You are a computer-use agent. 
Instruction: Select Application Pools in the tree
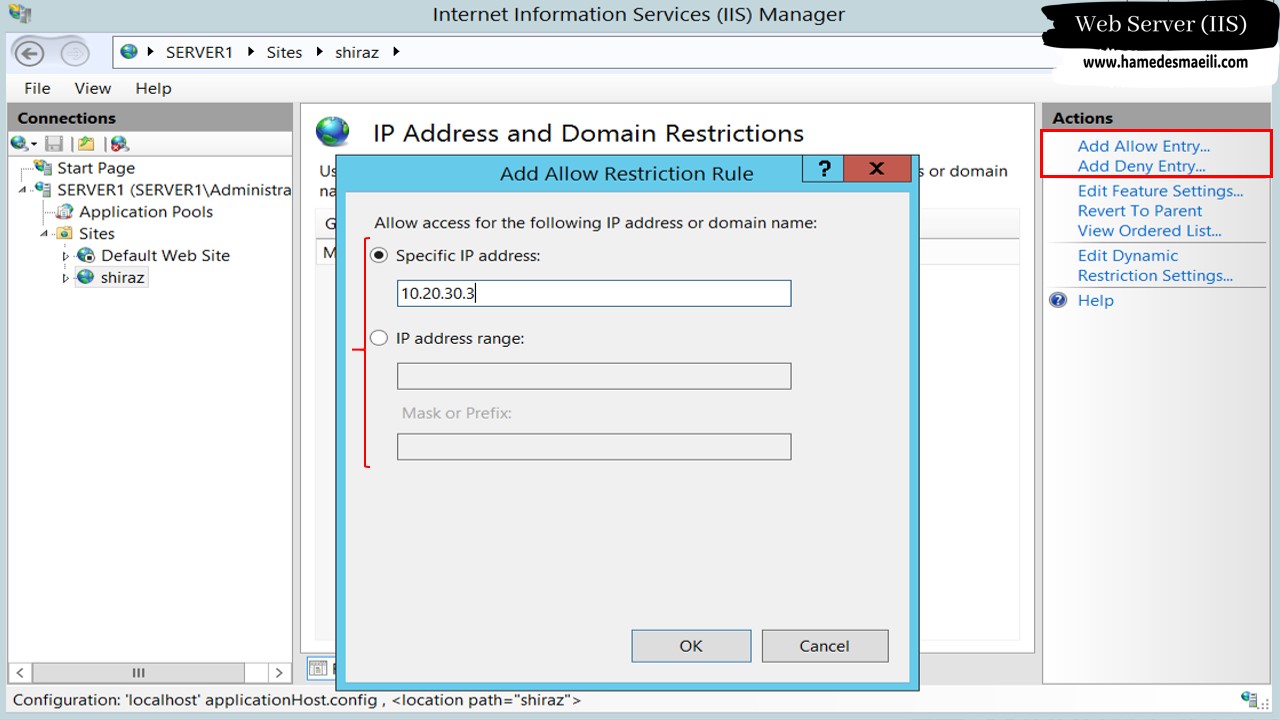point(146,211)
